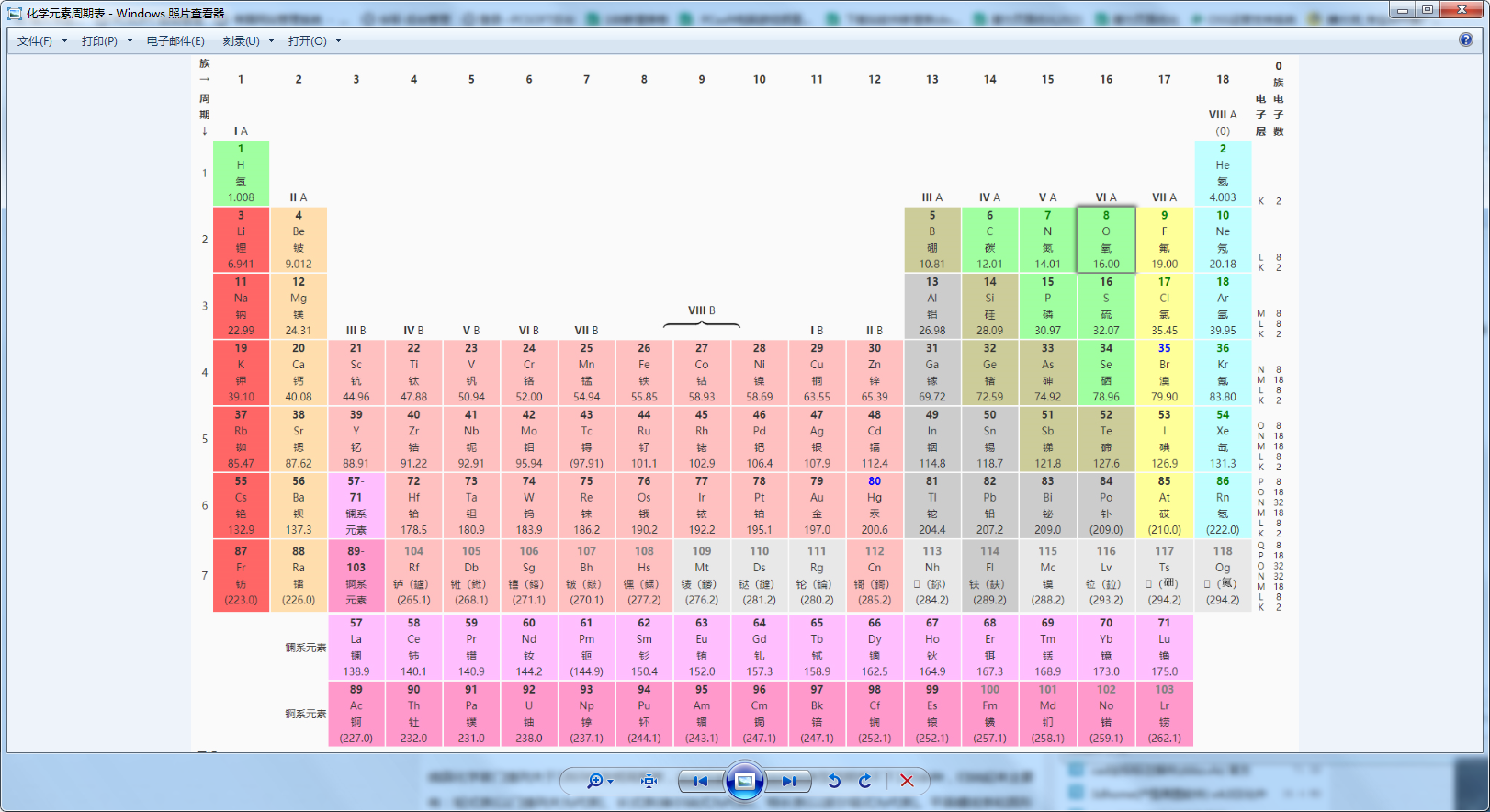Rotate the image clockwise
This screenshot has width=1490, height=812.
point(865,781)
